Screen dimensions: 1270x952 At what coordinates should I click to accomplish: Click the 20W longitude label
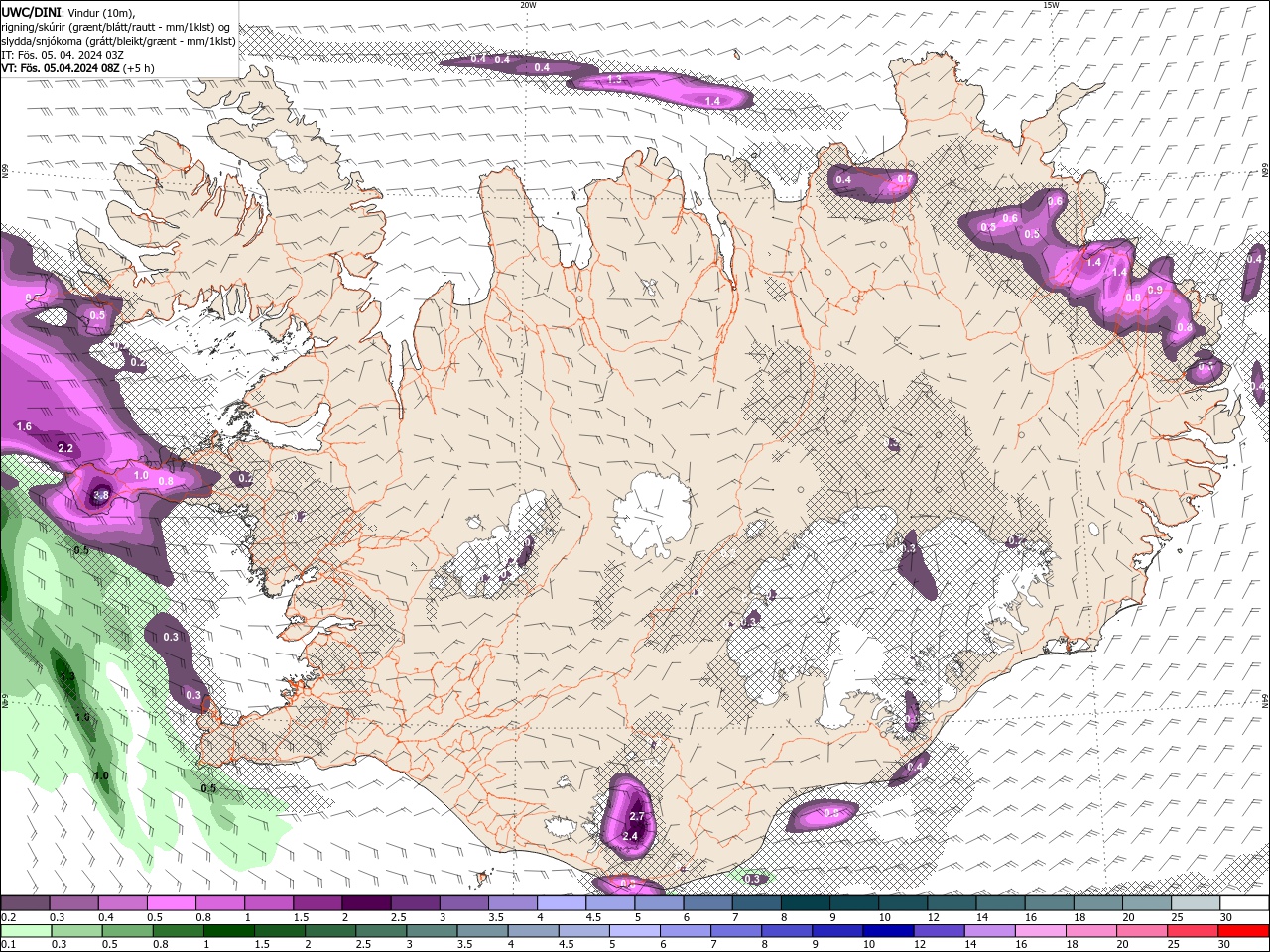[528, 5]
